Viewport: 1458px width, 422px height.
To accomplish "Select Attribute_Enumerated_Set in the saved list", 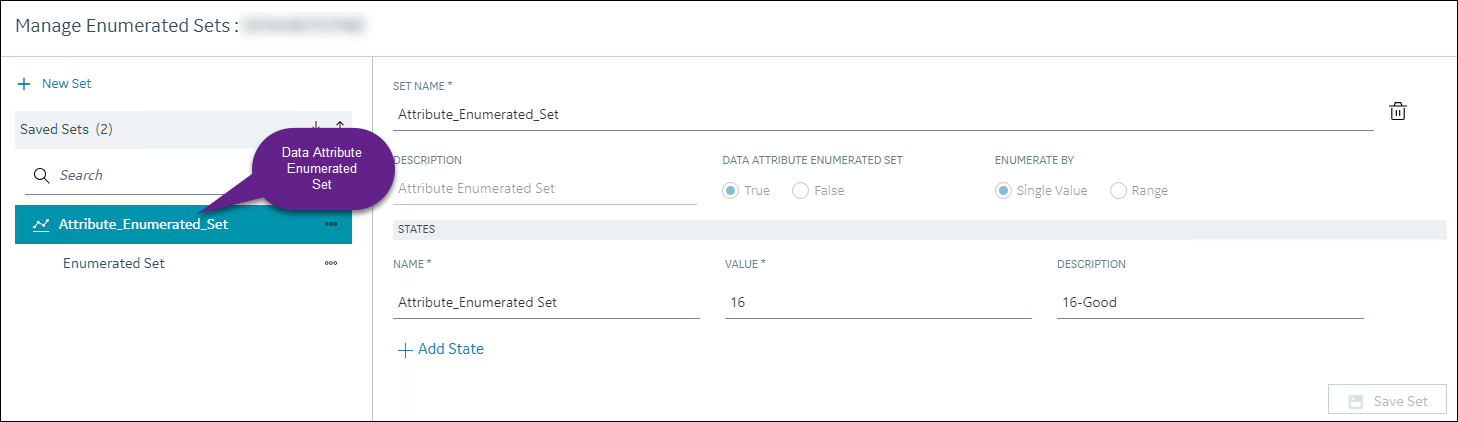I will coord(183,224).
